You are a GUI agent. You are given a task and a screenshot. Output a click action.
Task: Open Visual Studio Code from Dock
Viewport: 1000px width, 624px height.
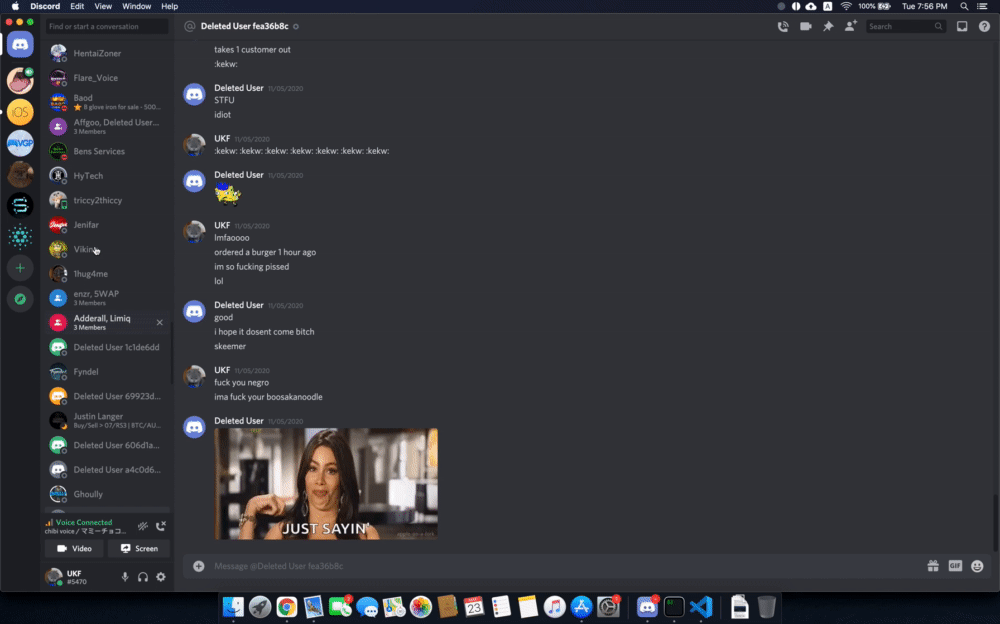tap(701, 607)
